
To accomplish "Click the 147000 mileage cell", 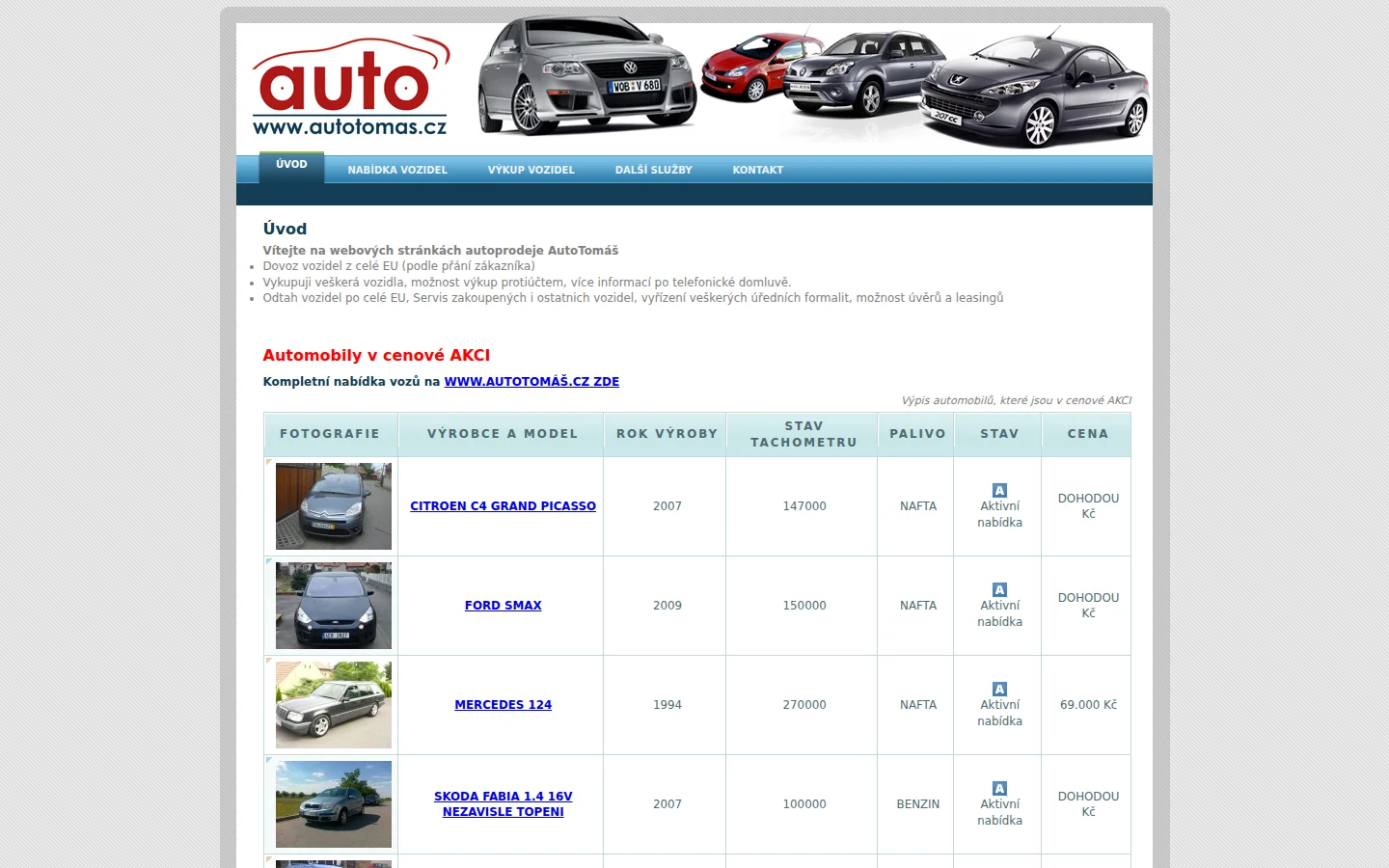I will pyautogui.click(x=803, y=506).
